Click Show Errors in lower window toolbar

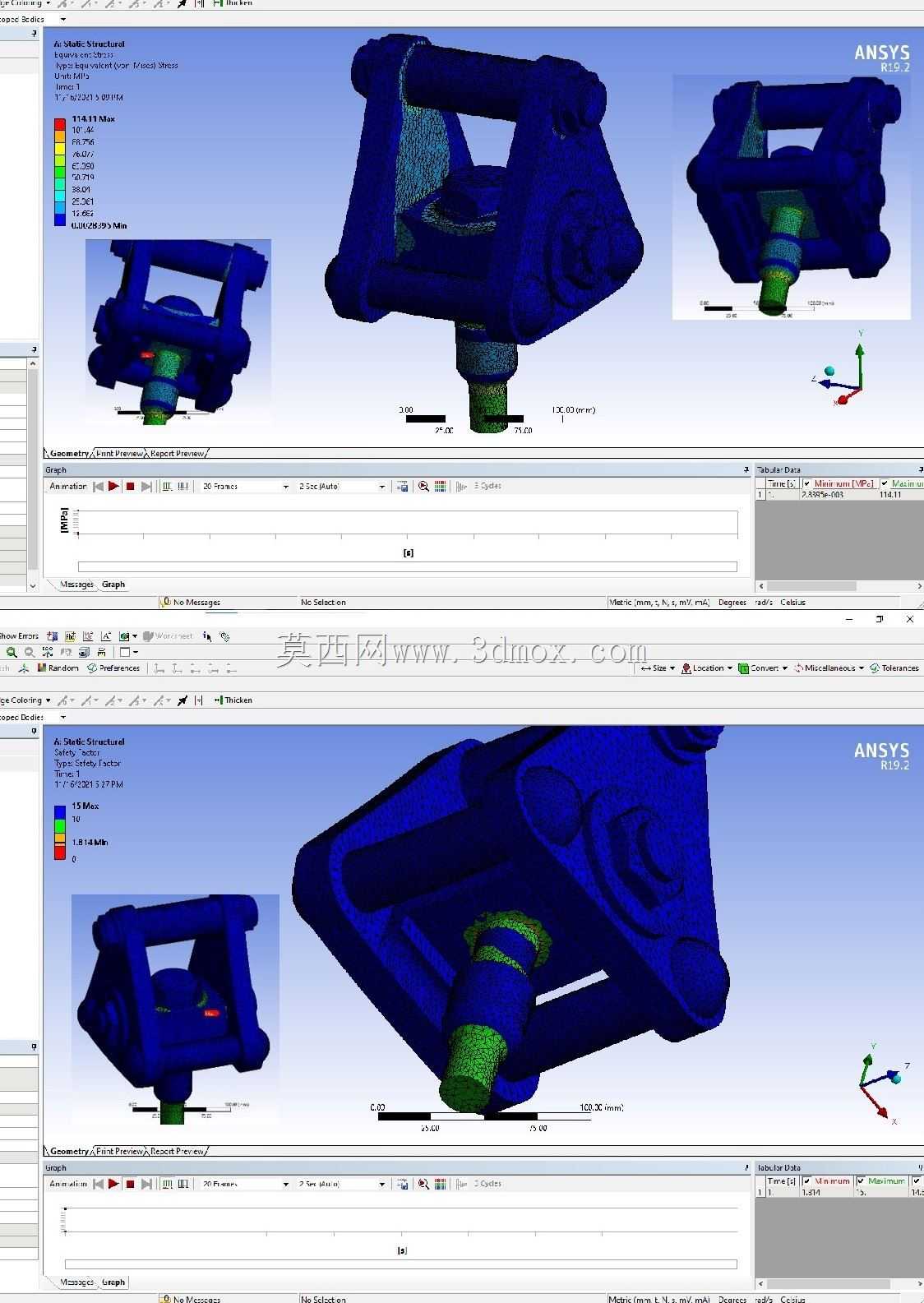19,635
